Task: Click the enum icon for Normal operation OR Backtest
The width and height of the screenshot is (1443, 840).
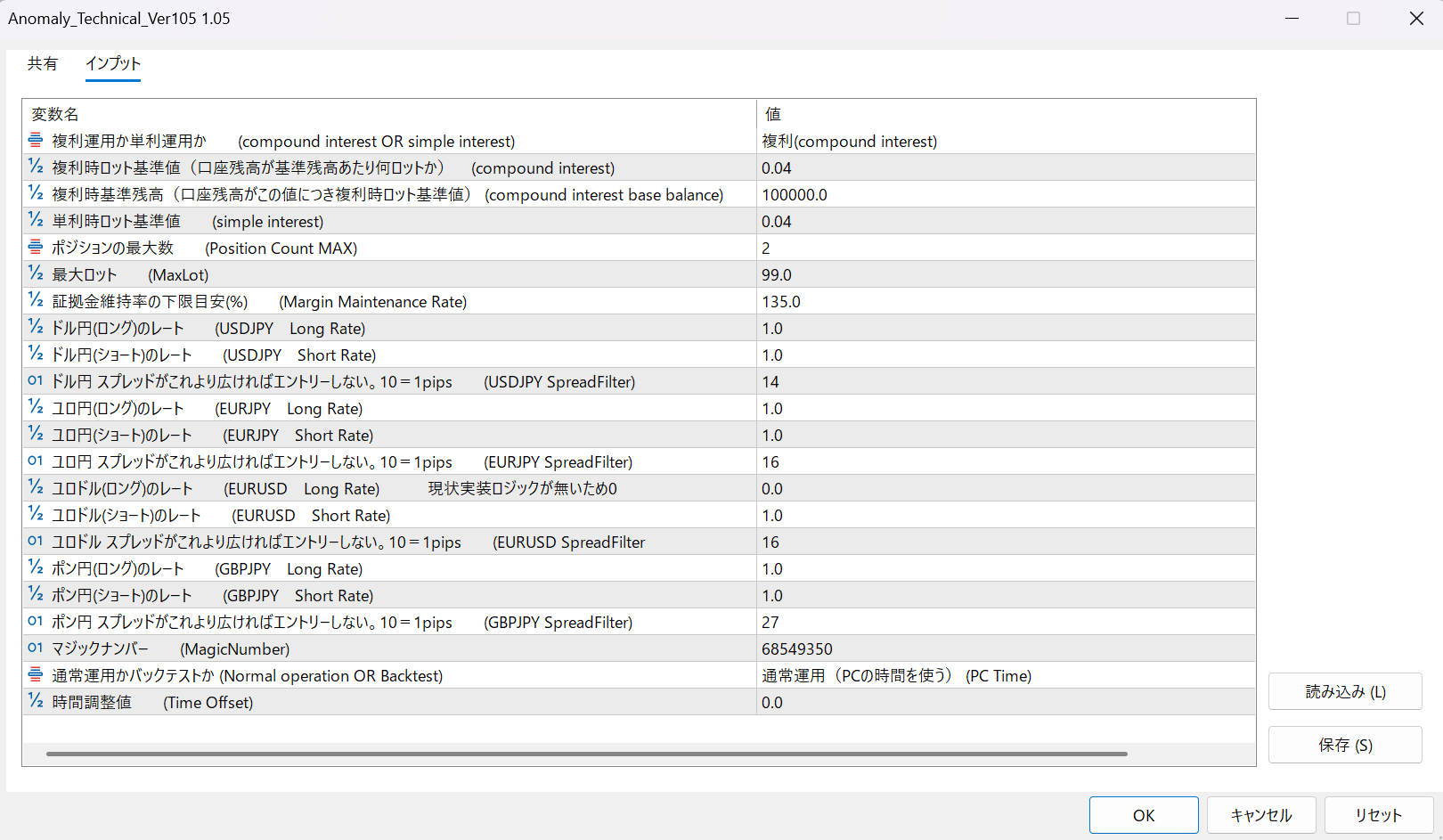Action: 36,674
